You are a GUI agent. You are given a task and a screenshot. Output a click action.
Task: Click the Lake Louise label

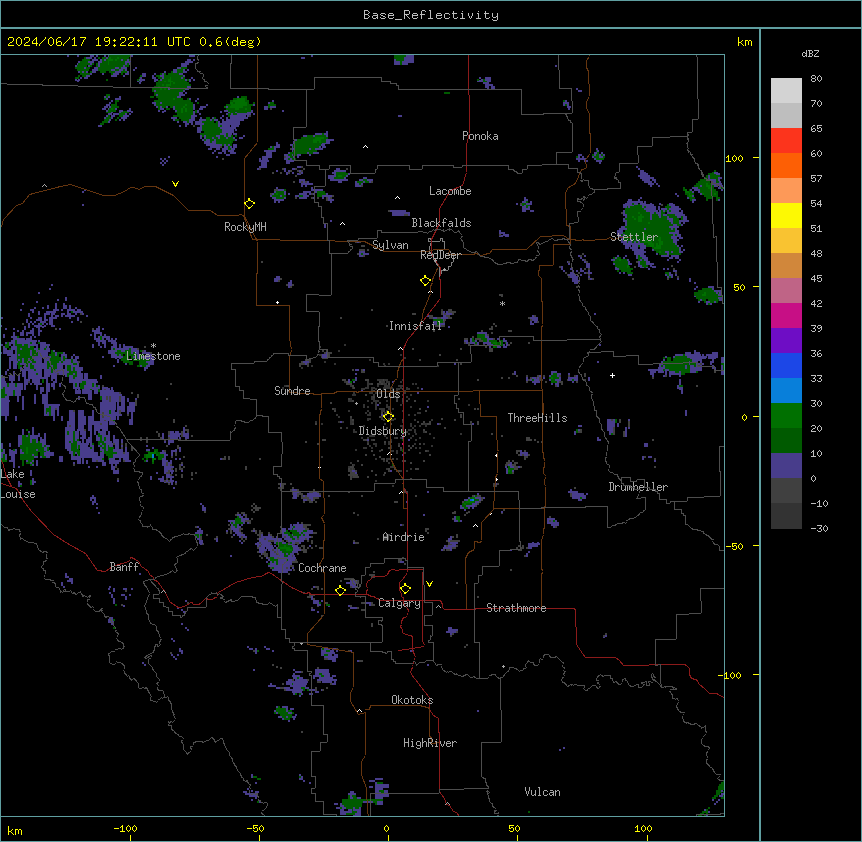pyautogui.click(x=18, y=484)
